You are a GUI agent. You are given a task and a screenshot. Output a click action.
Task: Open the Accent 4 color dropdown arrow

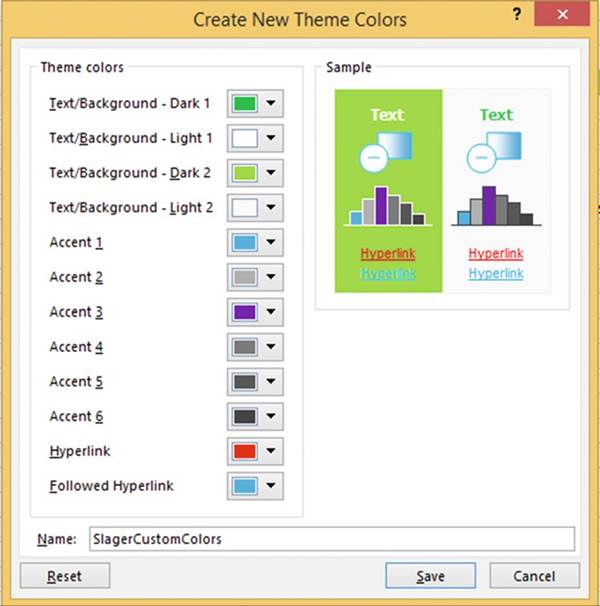[x=270, y=347]
